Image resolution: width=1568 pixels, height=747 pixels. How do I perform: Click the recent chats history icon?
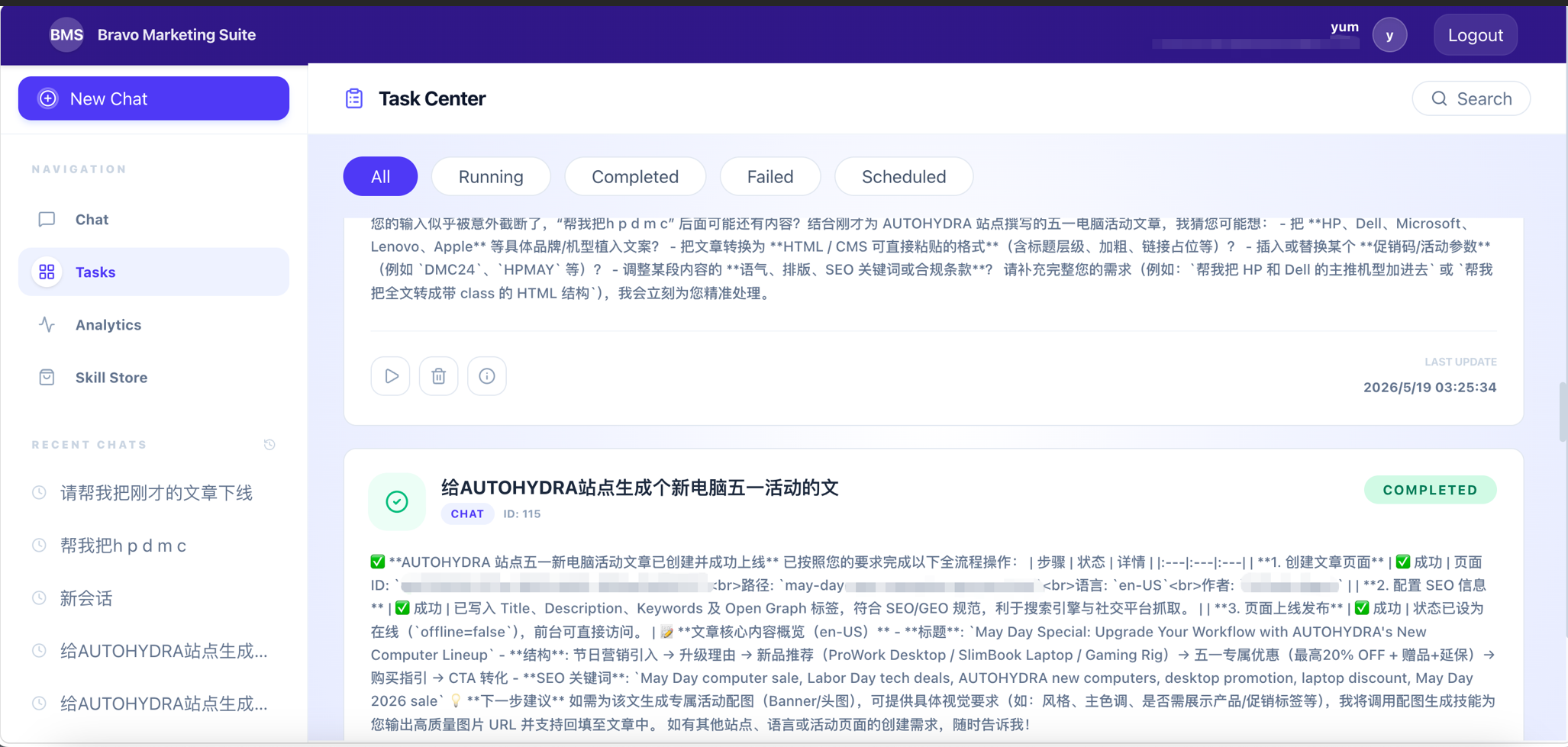coord(269,445)
